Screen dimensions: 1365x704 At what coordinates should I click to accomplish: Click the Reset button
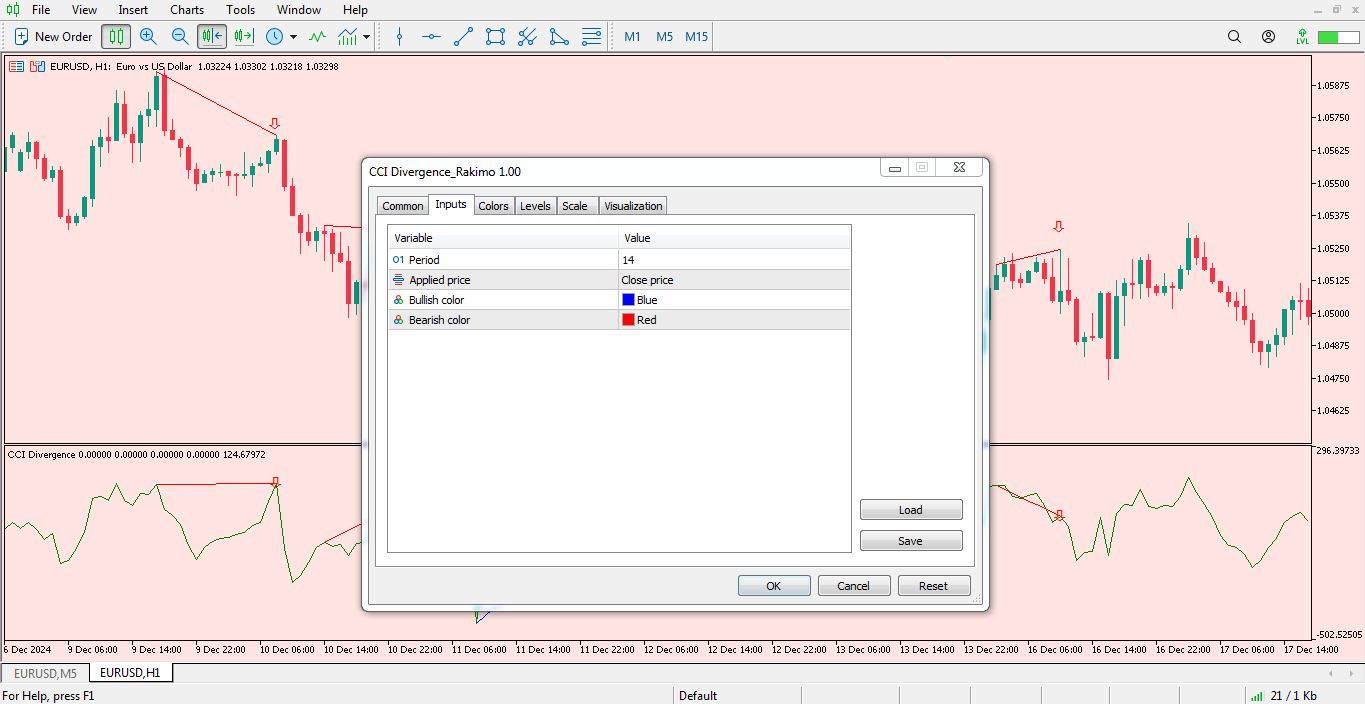pos(934,586)
